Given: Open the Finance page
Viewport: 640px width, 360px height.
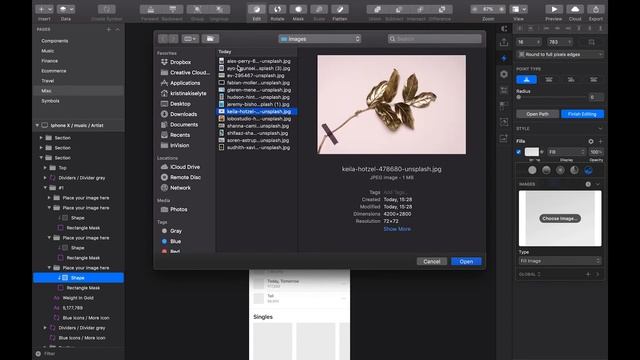Looking at the screenshot, I should click(49, 61).
